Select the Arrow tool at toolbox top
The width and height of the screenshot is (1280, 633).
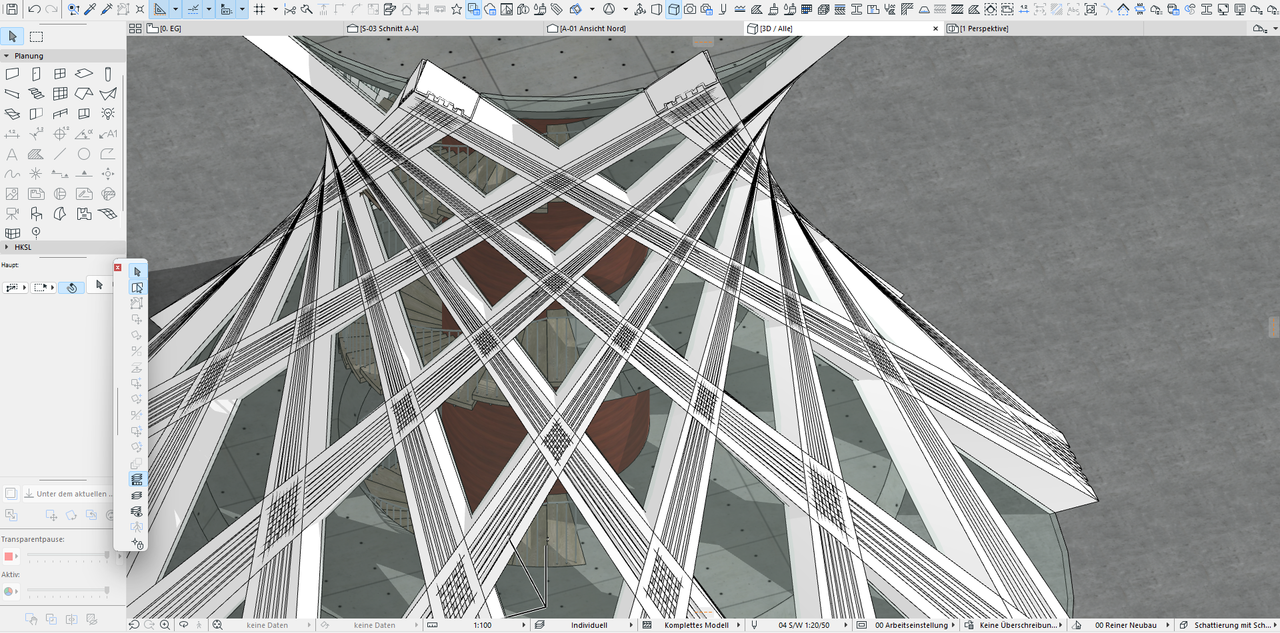click(x=13, y=36)
